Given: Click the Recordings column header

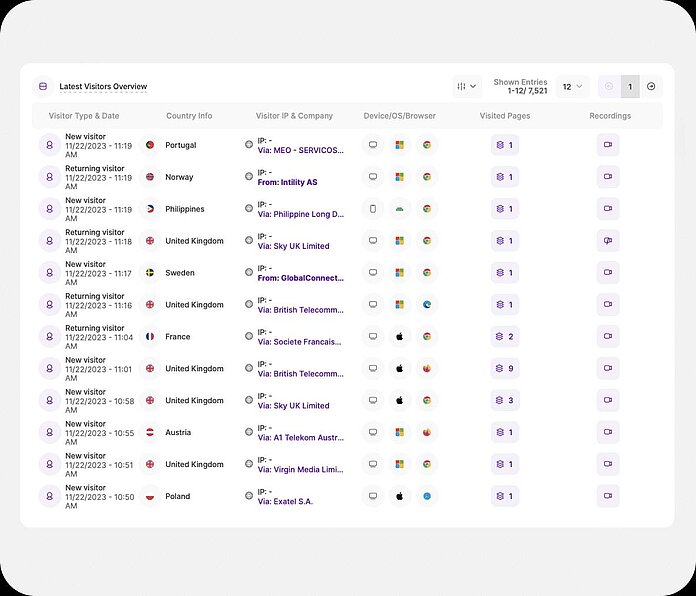Looking at the screenshot, I should tap(609, 116).
